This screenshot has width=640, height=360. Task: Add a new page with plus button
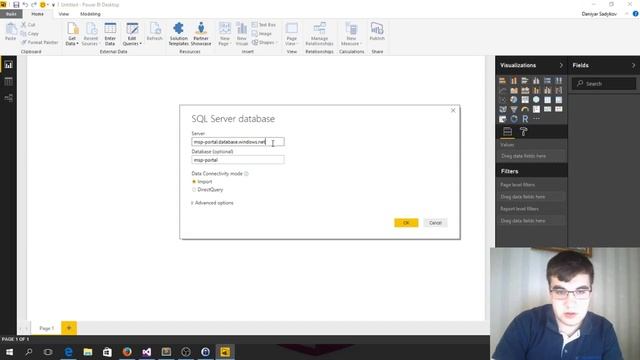[x=69, y=328]
